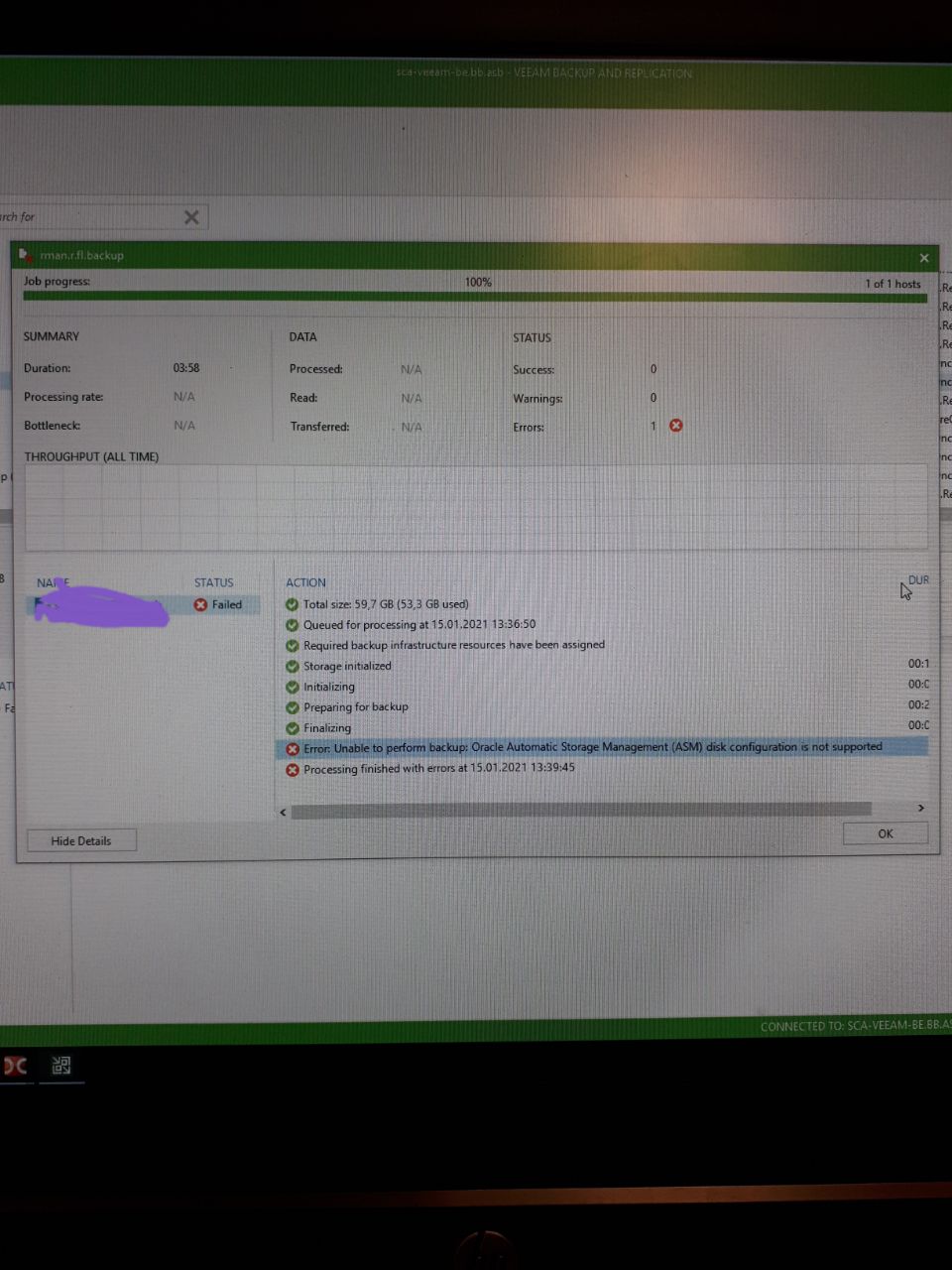Click green check icon beside Queued for processing

[x=292, y=624]
